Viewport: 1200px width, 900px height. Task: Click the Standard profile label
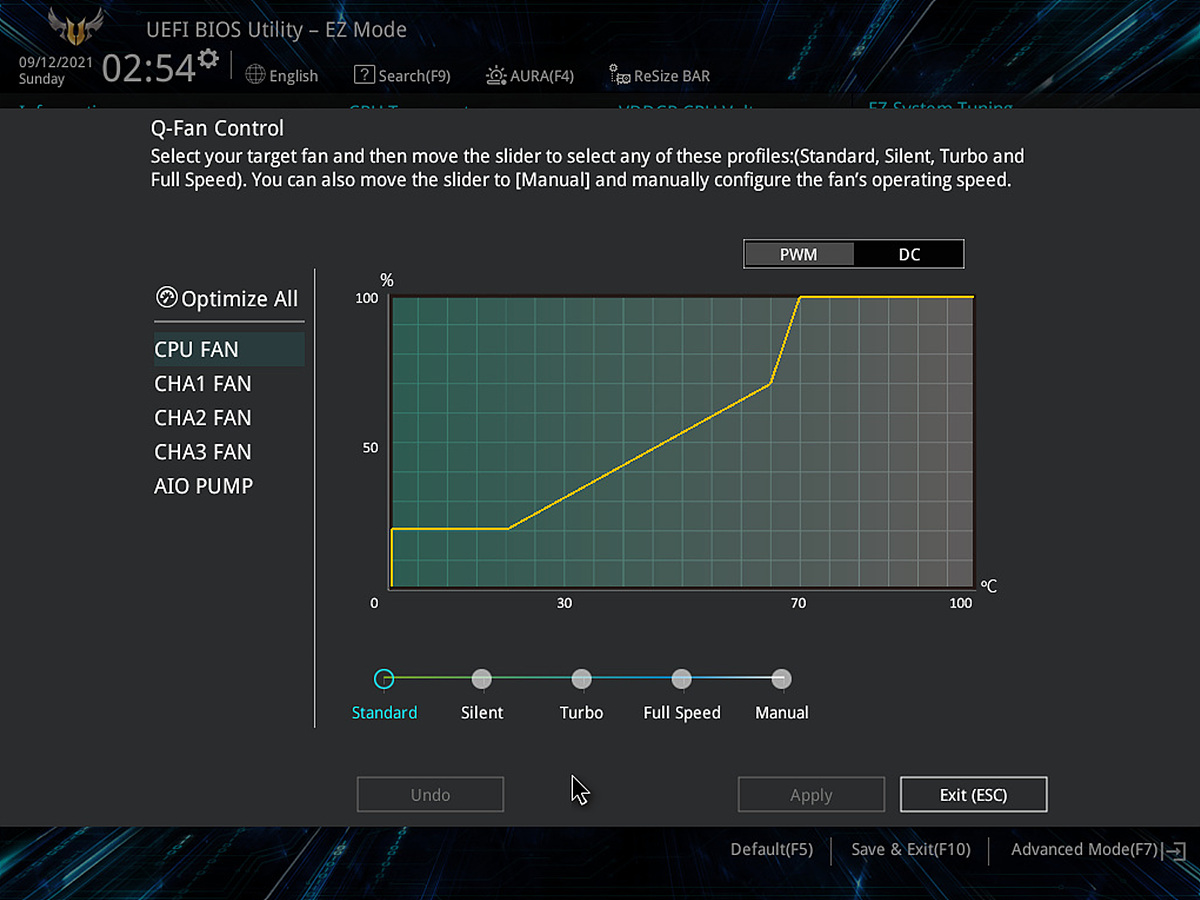pos(384,713)
